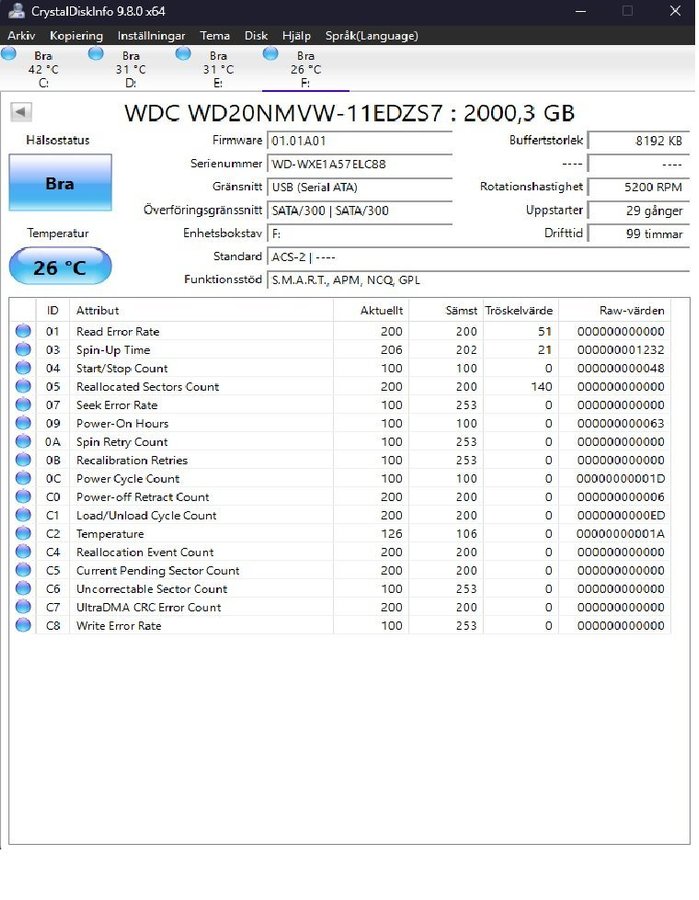Click the CrystalDiskInfo app icon in title bar

[x=14, y=11]
